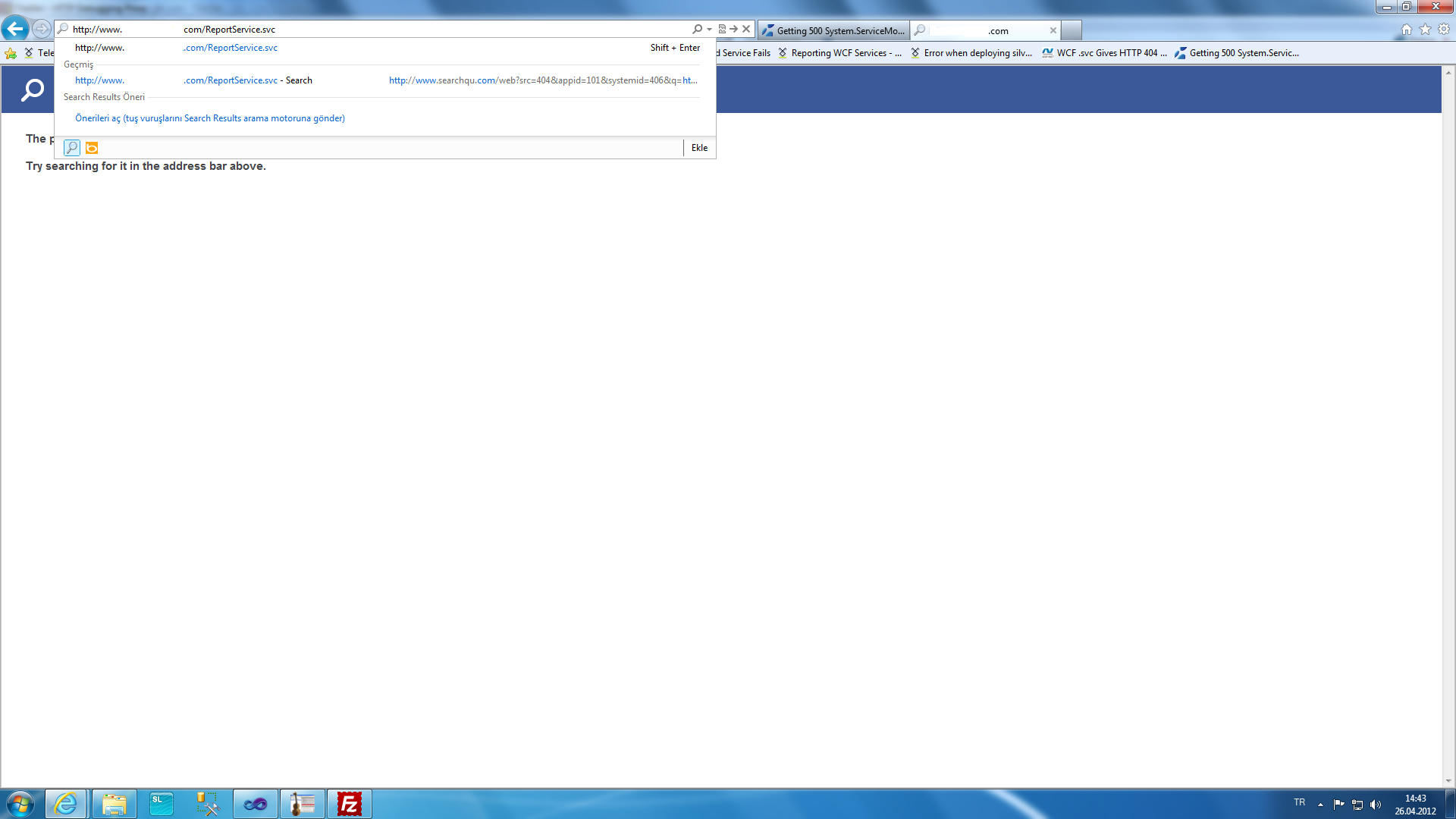Expand the address bar search dropdown arrow
Viewport: 1456px width, 819px height.
(x=709, y=30)
